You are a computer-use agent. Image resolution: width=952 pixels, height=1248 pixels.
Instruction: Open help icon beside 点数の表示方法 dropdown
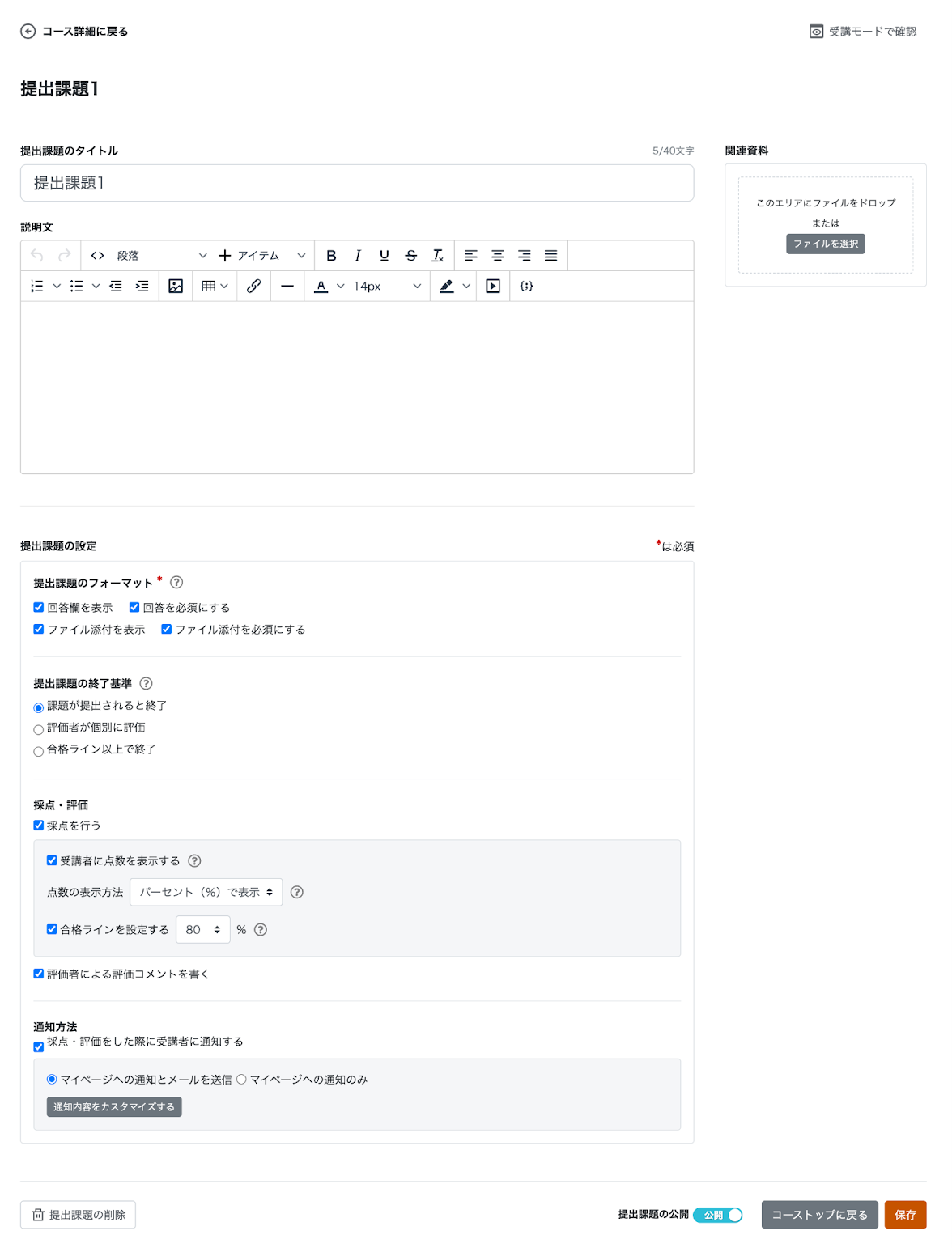pyautogui.click(x=297, y=893)
